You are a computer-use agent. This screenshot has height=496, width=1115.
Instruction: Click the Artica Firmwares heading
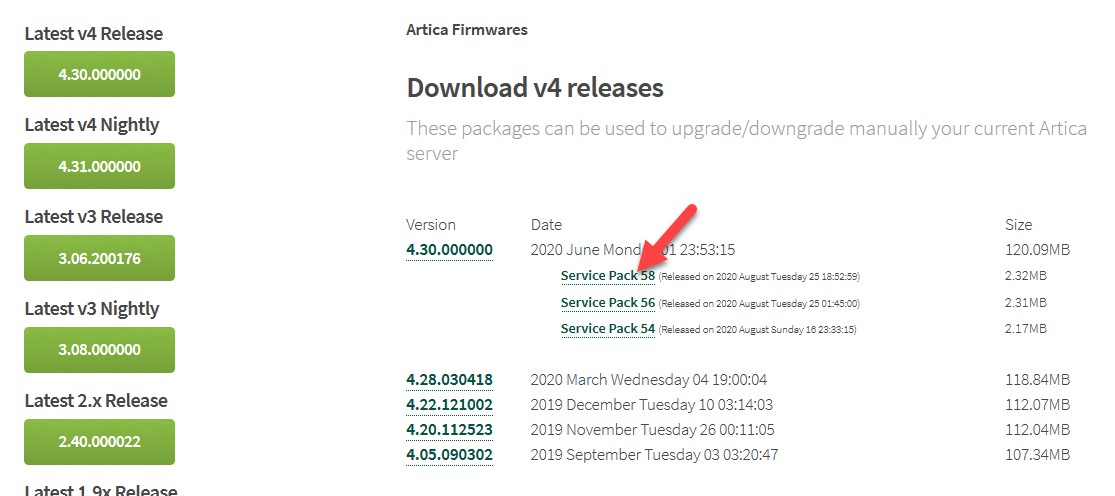pyautogui.click(x=467, y=30)
